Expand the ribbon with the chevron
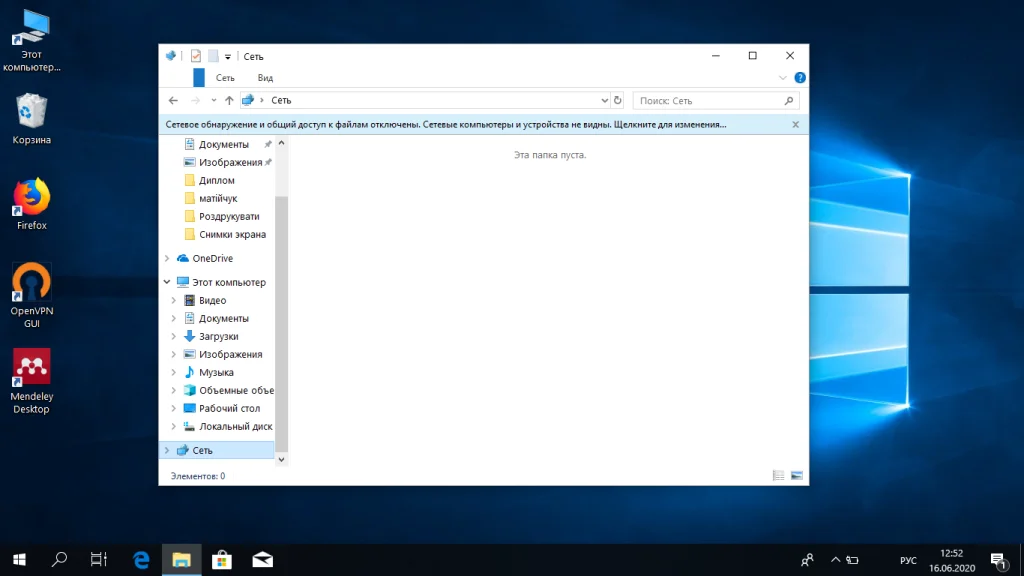 [782, 78]
